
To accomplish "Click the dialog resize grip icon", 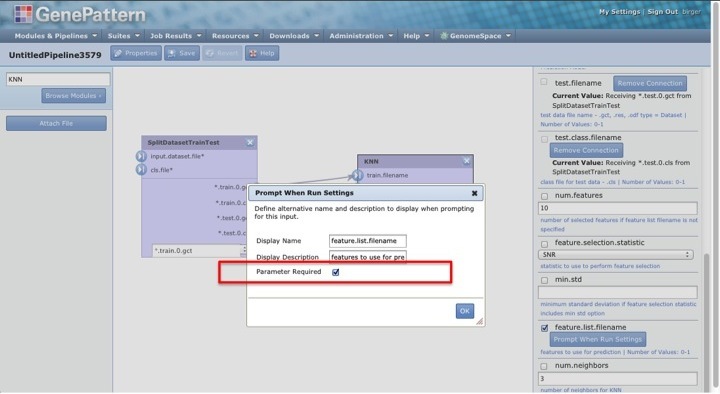I will [x=479, y=321].
